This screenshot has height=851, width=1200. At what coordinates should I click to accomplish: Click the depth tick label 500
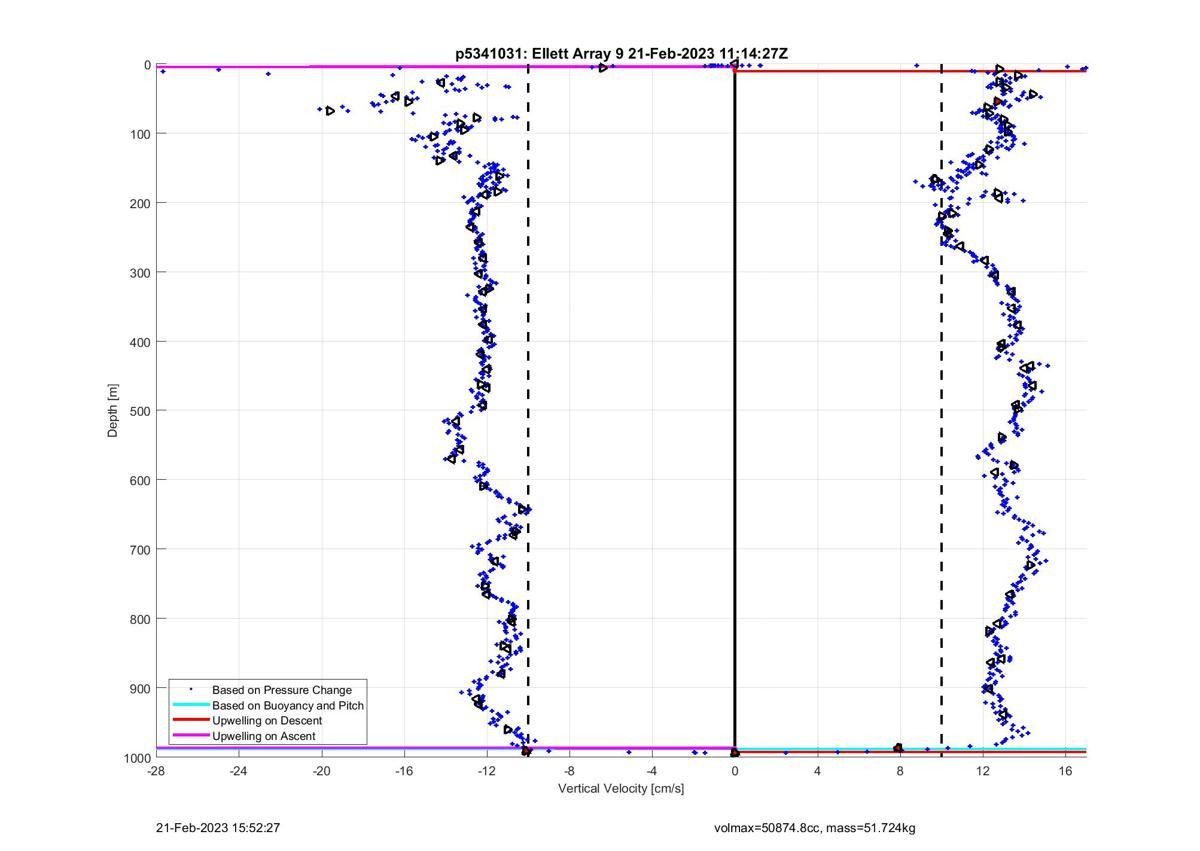(141, 411)
